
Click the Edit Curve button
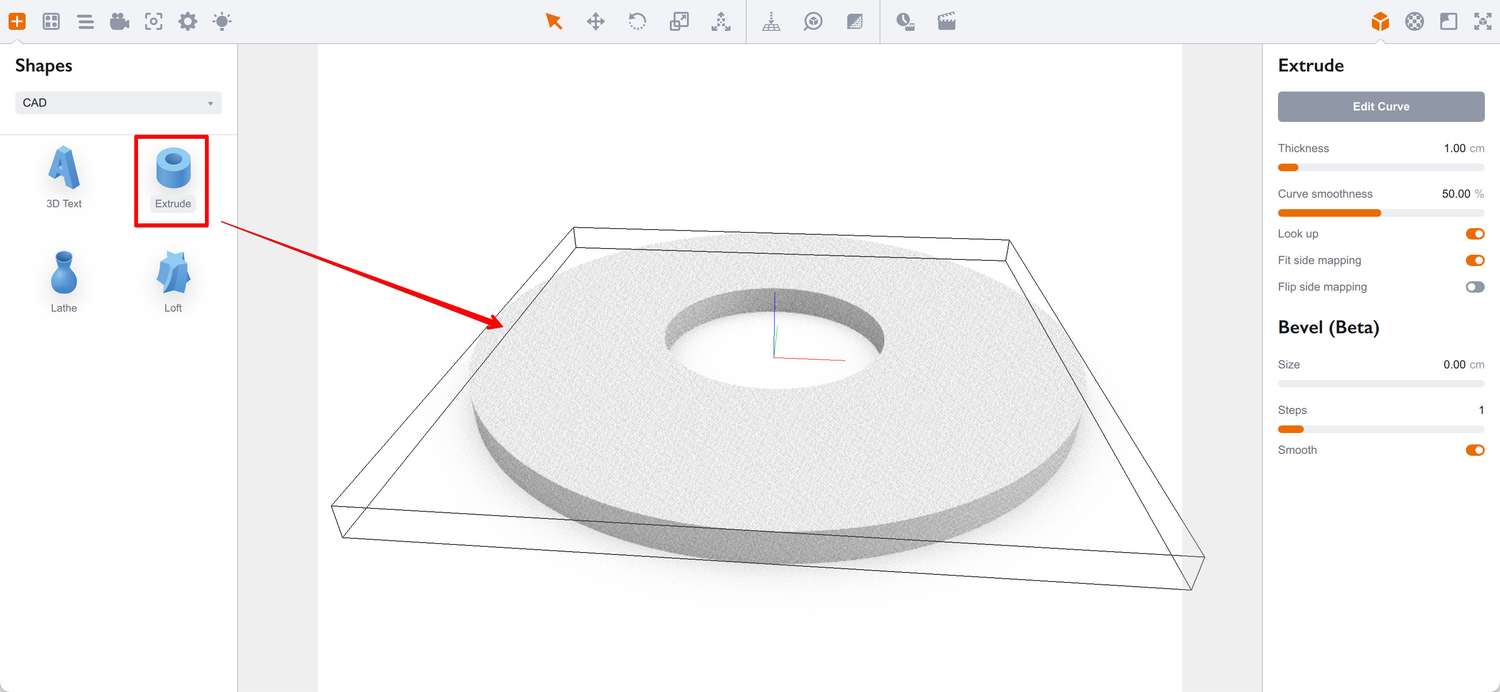1381,106
